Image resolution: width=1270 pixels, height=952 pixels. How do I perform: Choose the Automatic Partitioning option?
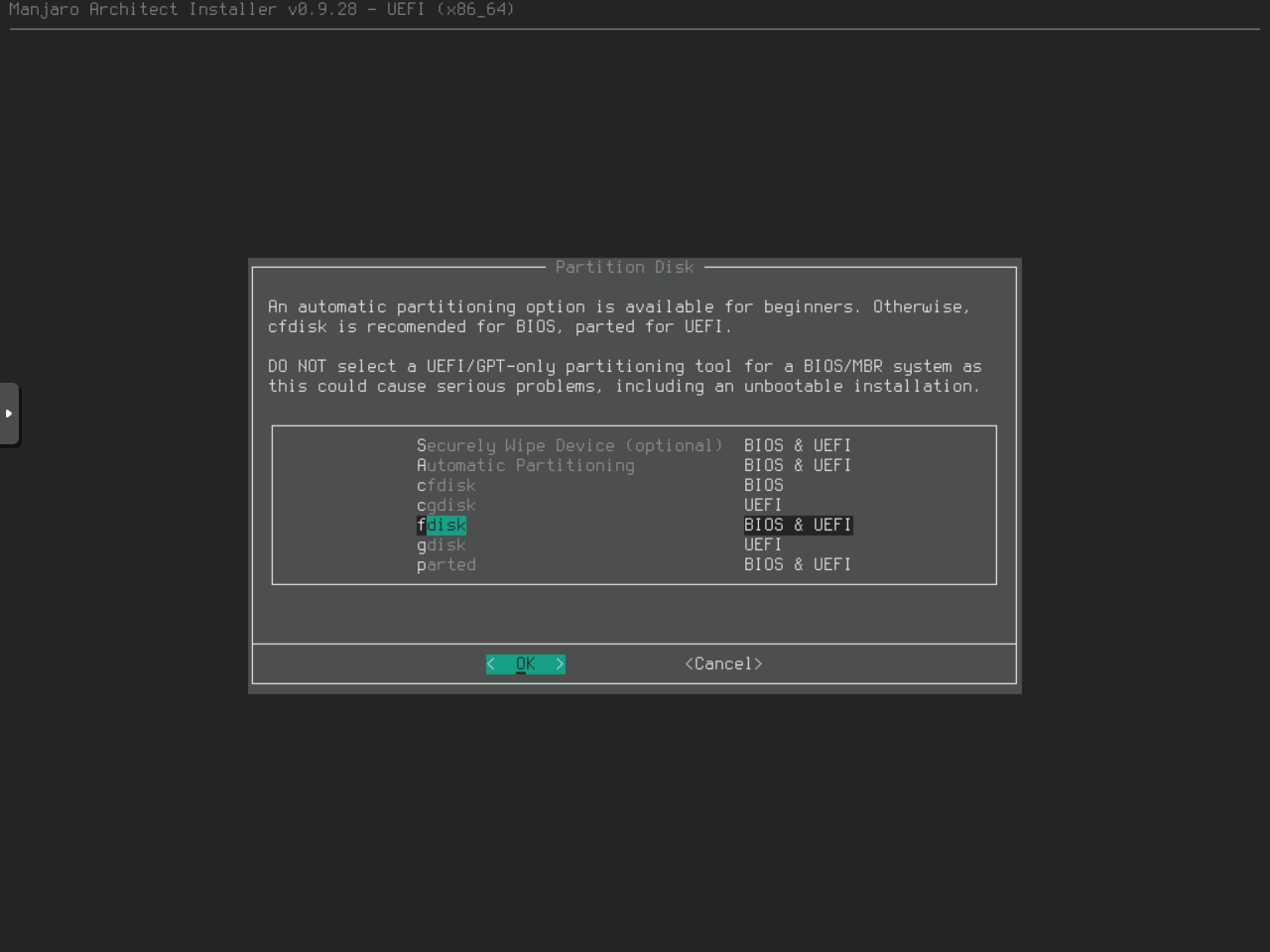tap(525, 465)
